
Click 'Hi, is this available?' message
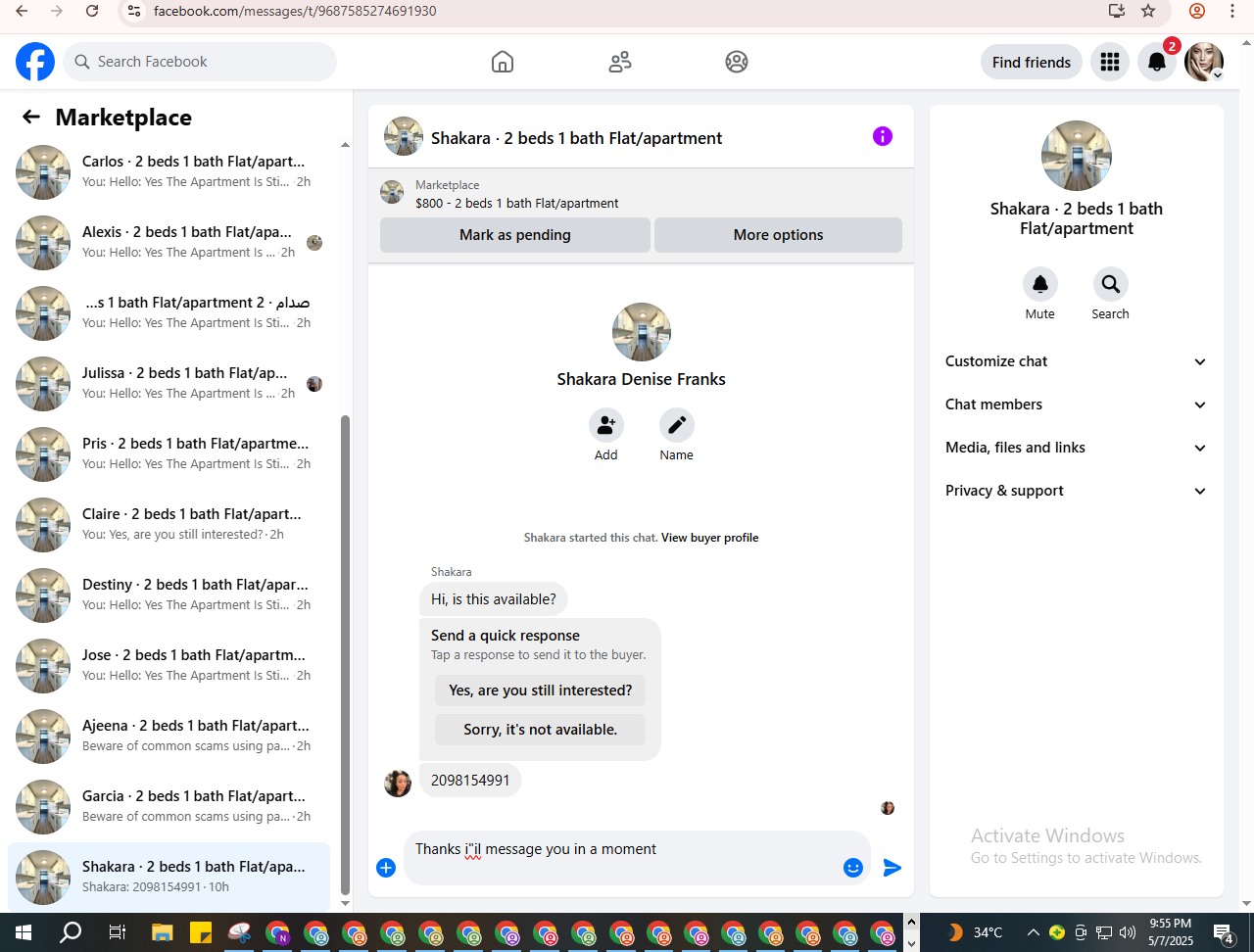click(x=494, y=599)
